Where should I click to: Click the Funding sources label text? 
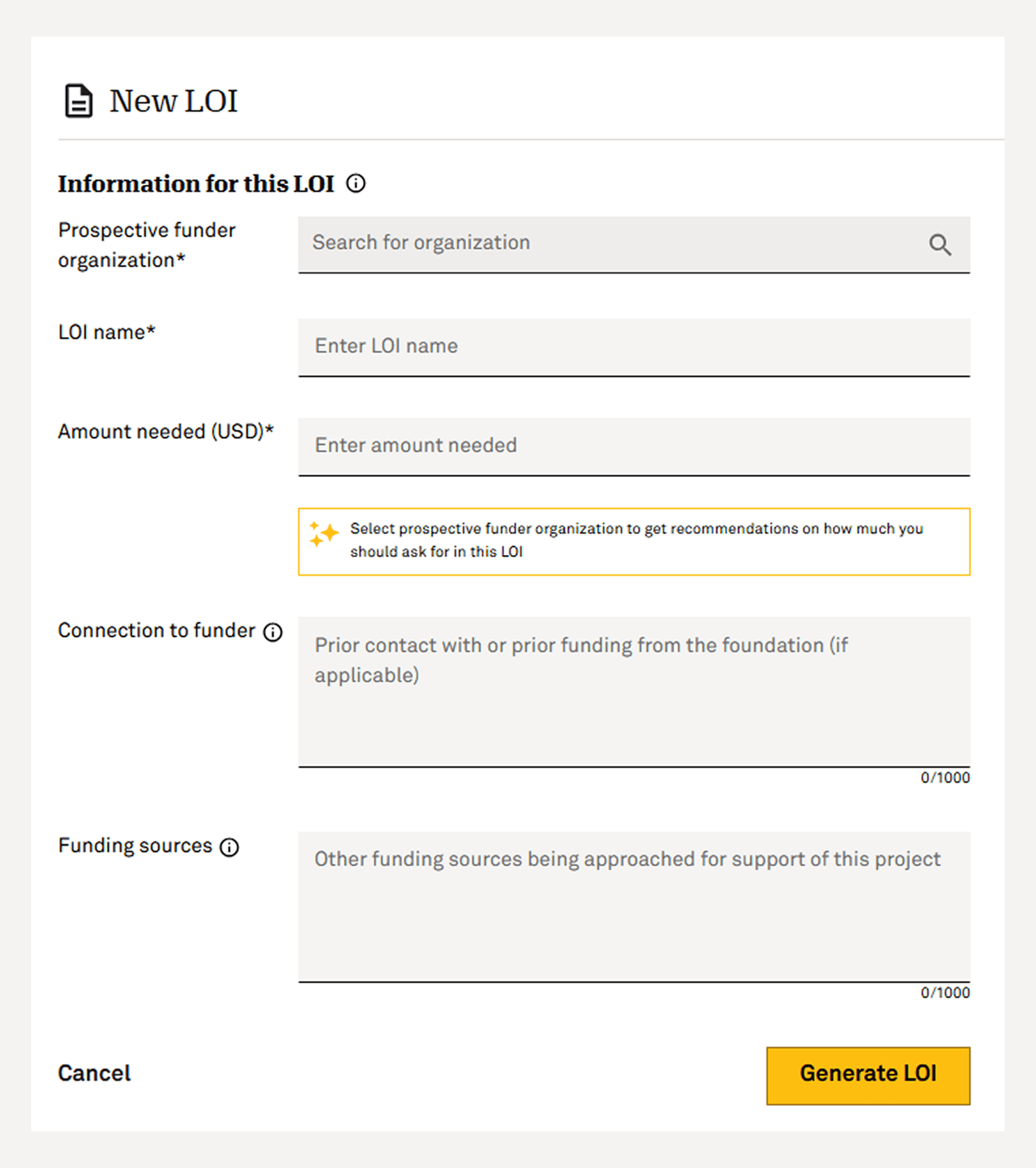pyautogui.click(x=135, y=846)
